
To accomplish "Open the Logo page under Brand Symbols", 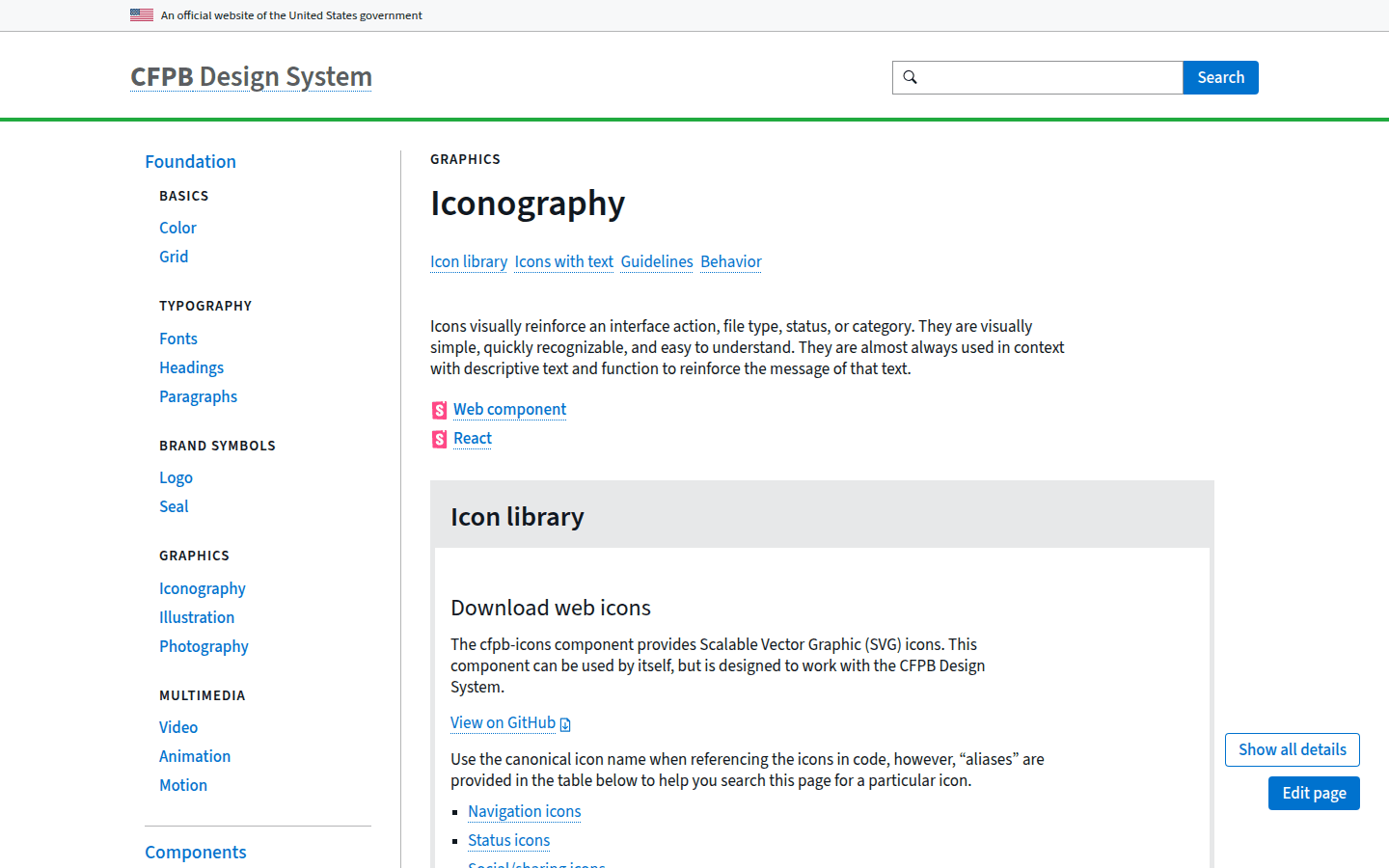I will 176,477.
